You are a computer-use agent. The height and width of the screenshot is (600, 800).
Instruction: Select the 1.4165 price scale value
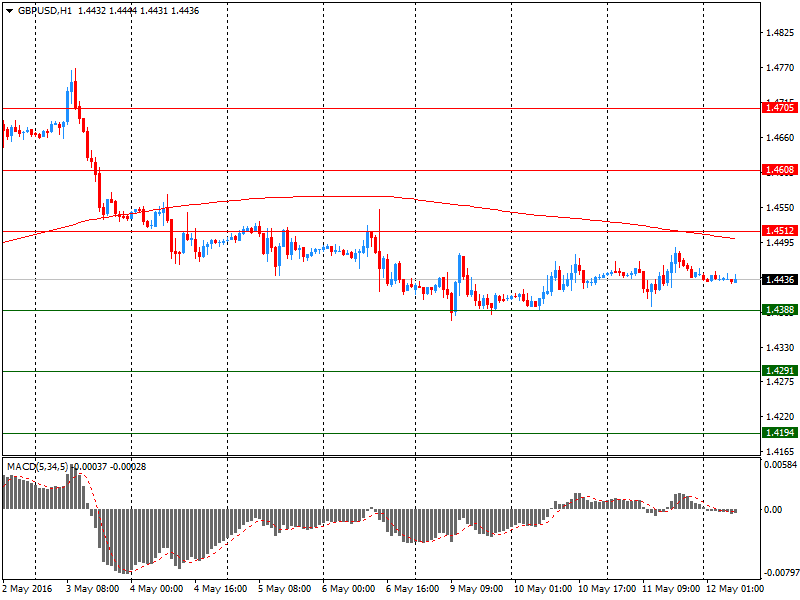pos(780,452)
